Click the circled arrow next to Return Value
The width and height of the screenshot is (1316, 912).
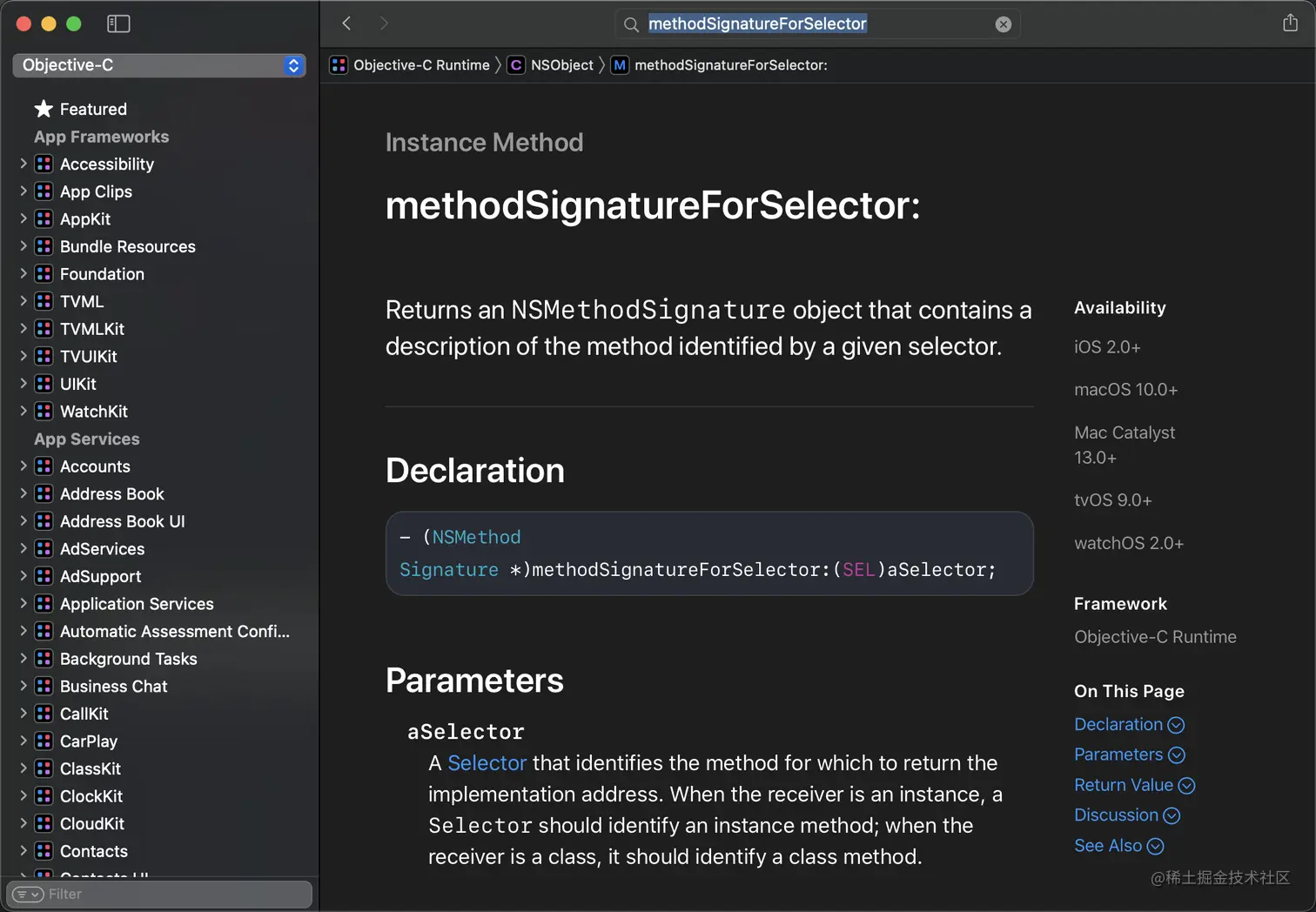1186,786
